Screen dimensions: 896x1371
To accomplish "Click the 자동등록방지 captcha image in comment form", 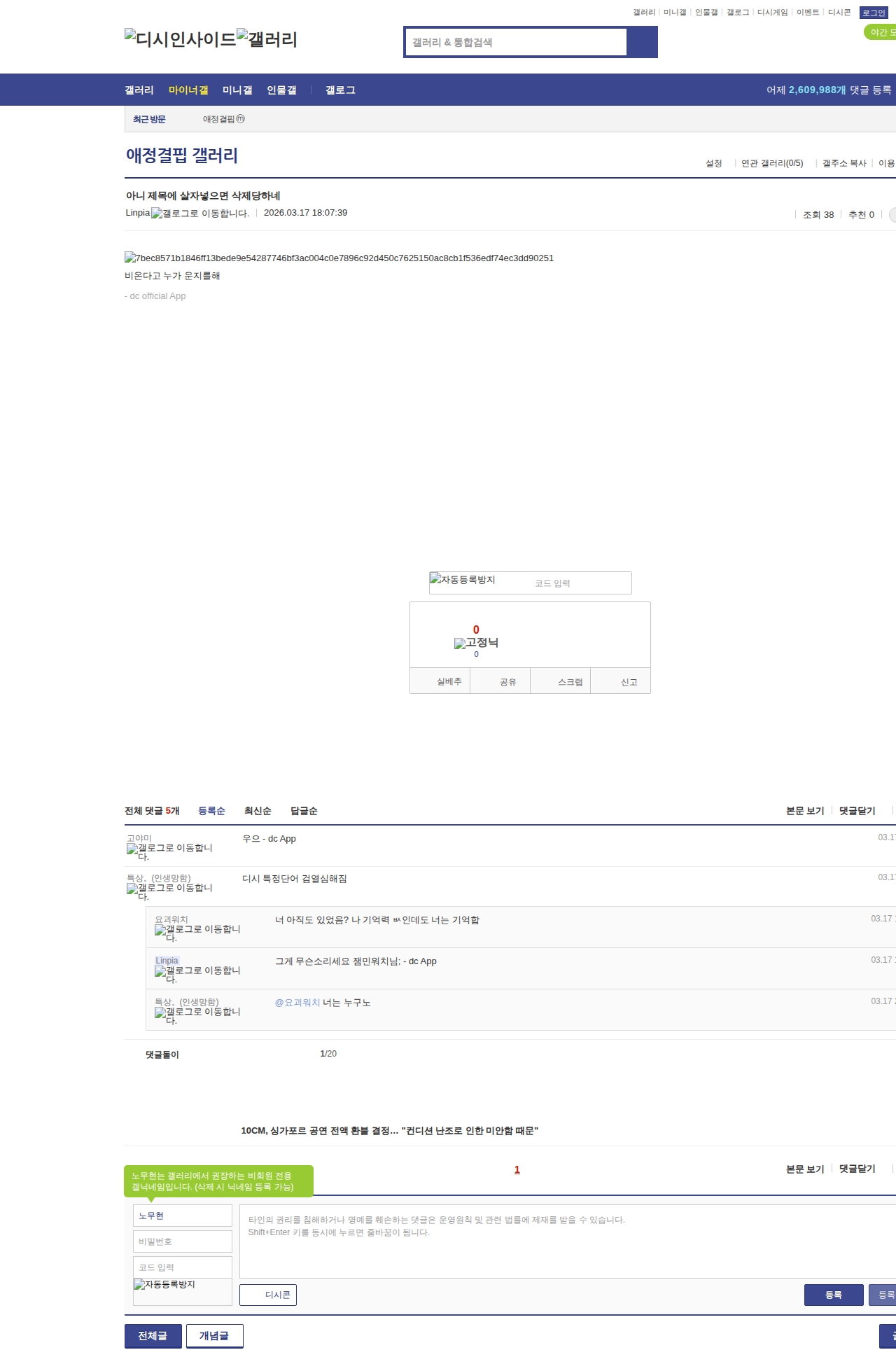I will [164, 1284].
